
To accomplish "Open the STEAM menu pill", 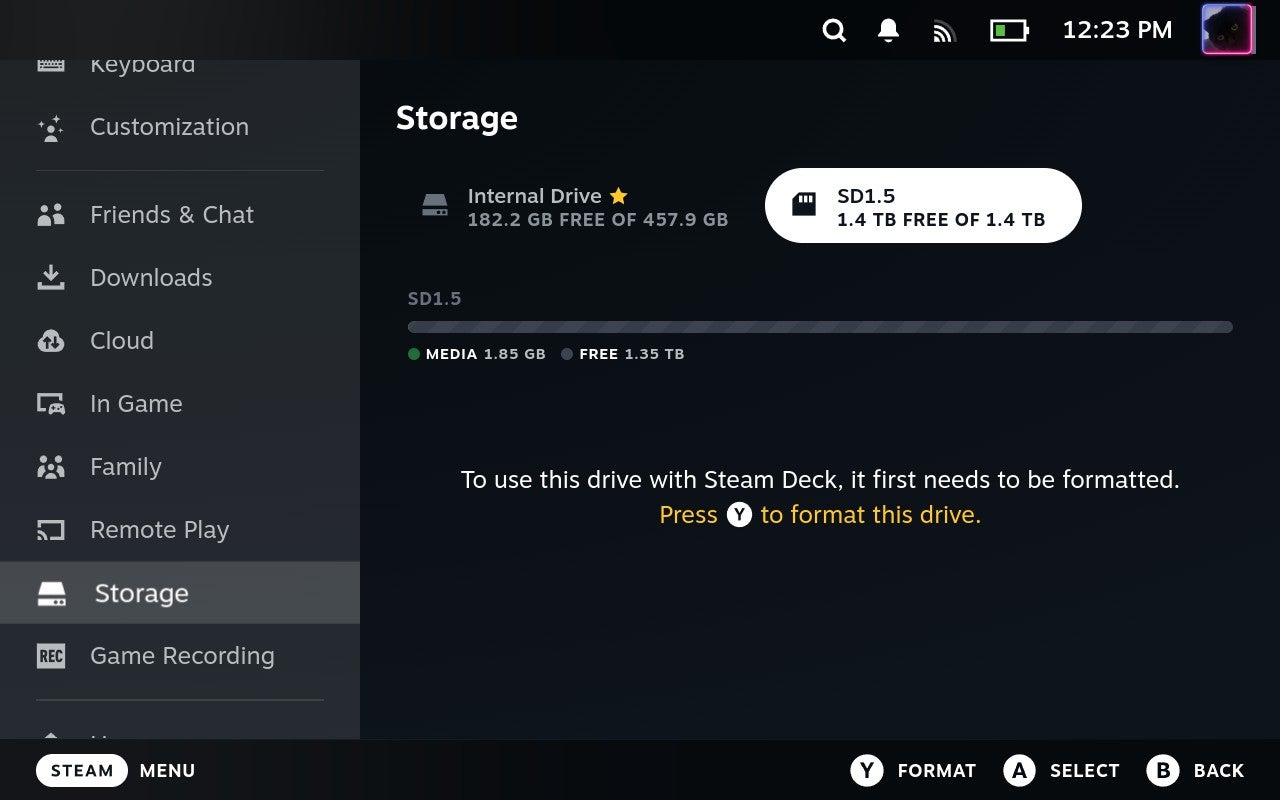I will pos(81,770).
